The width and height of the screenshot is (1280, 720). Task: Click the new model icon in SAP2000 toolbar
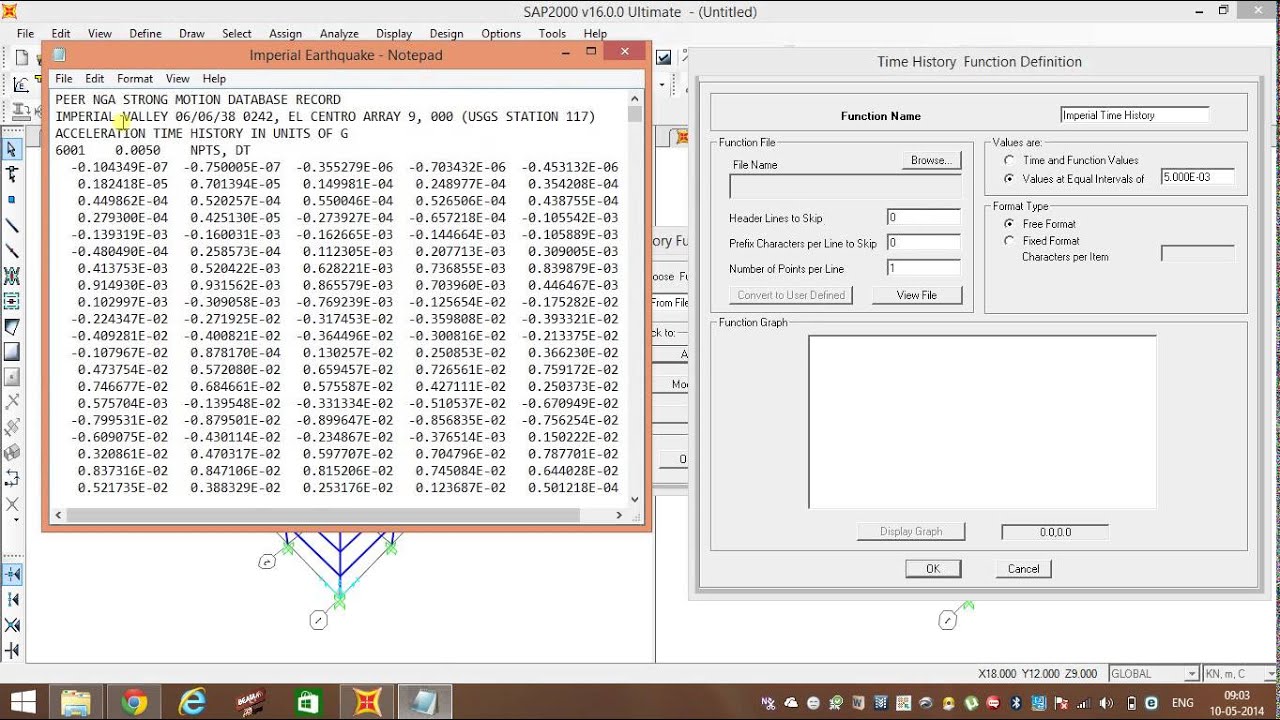coord(21,58)
